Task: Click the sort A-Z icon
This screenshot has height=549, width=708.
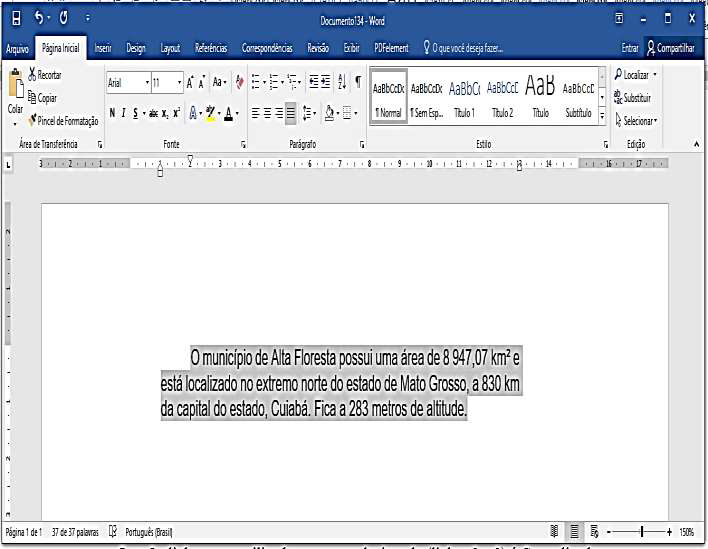Action: (x=342, y=82)
